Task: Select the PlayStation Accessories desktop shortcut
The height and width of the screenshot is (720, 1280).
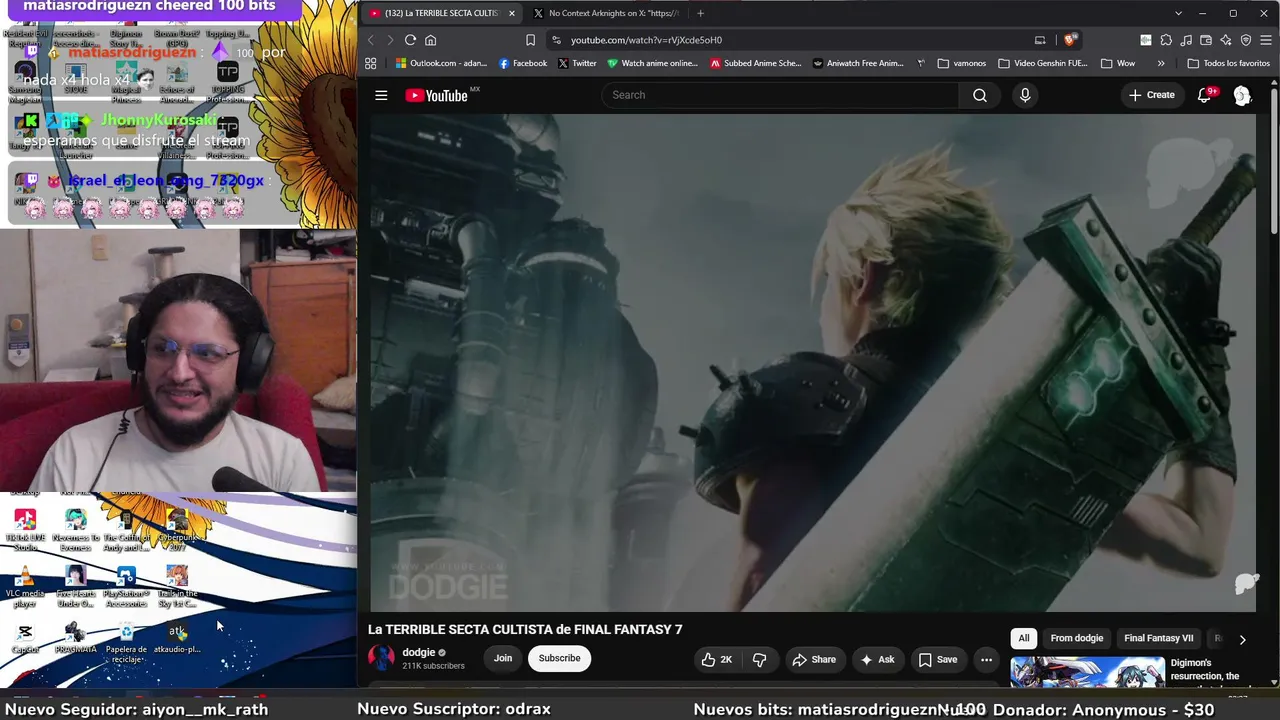Action: pyautogui.click(x=126, y=588)
